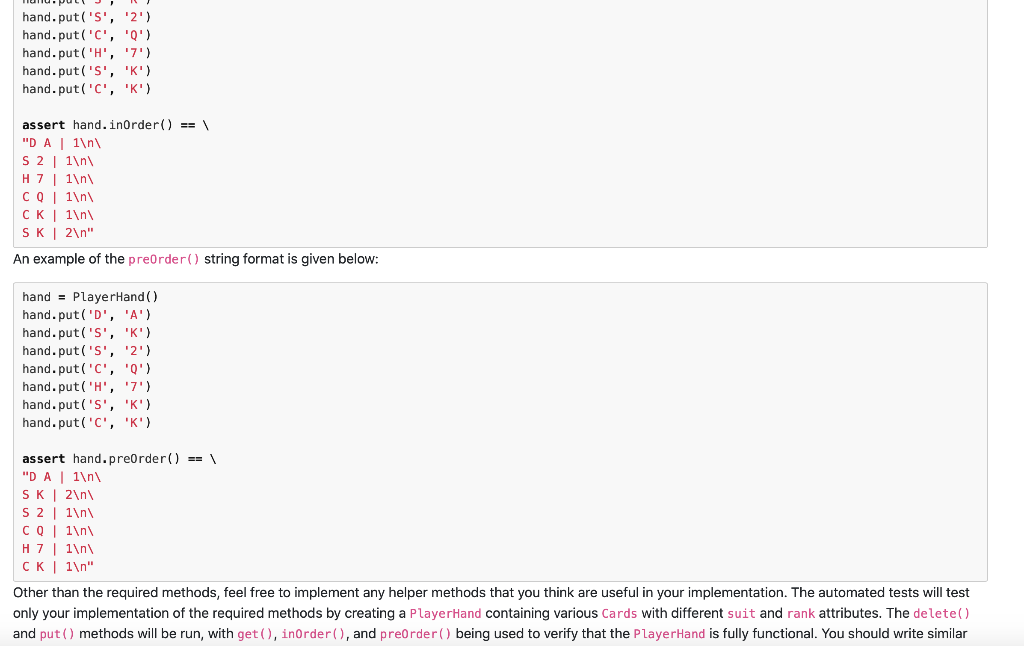Click hand.put('H', '7') in the preOrder example block
This screenshot has width=1024, height=646.
coord(87,387)
